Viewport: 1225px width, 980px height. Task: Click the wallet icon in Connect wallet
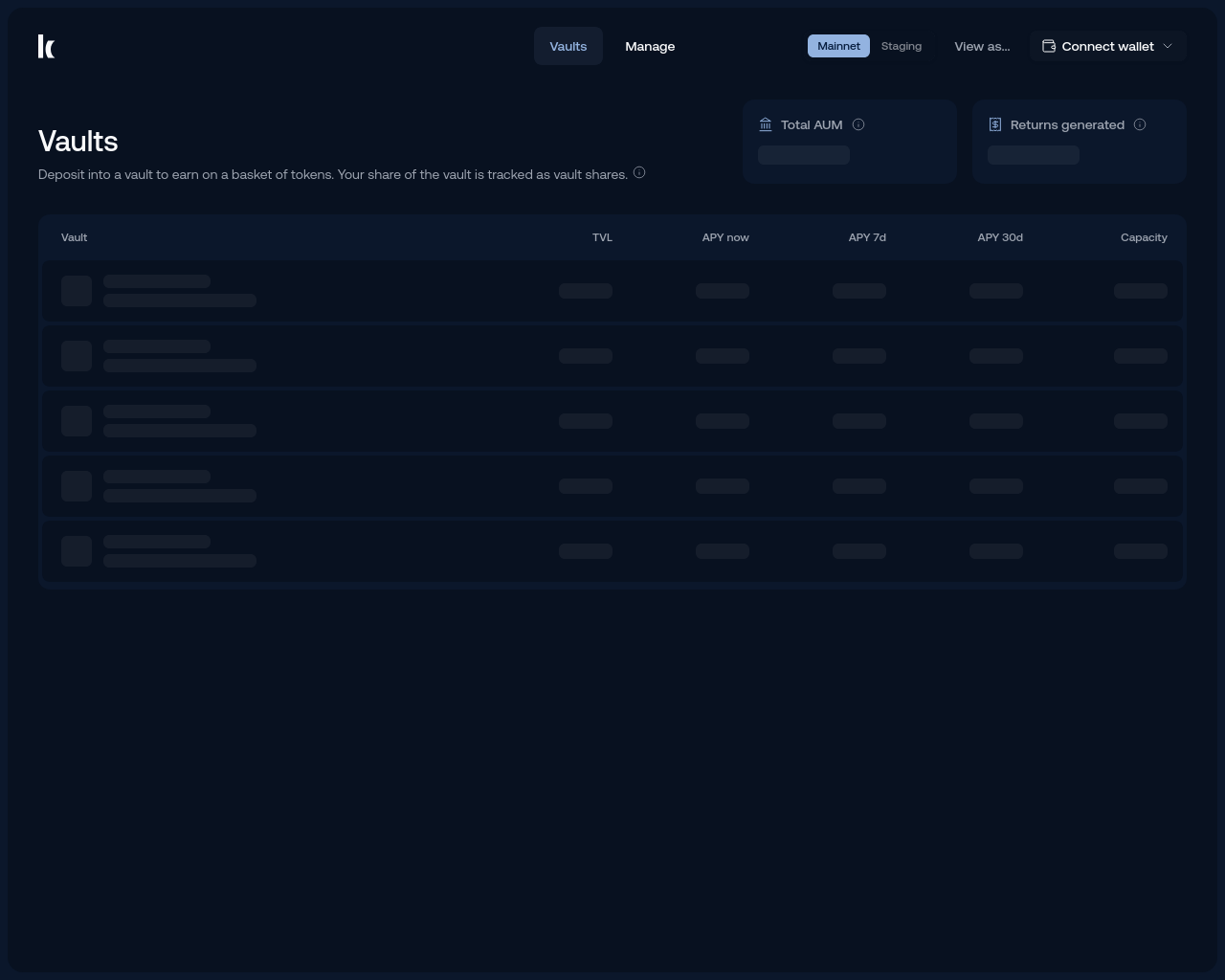tap(1049, 46)
